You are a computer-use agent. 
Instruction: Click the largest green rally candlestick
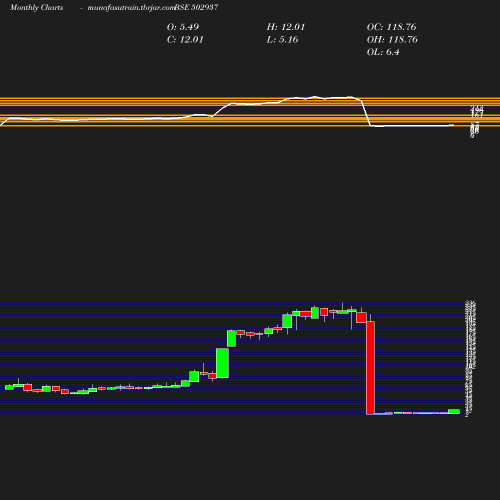coord(222,363)
